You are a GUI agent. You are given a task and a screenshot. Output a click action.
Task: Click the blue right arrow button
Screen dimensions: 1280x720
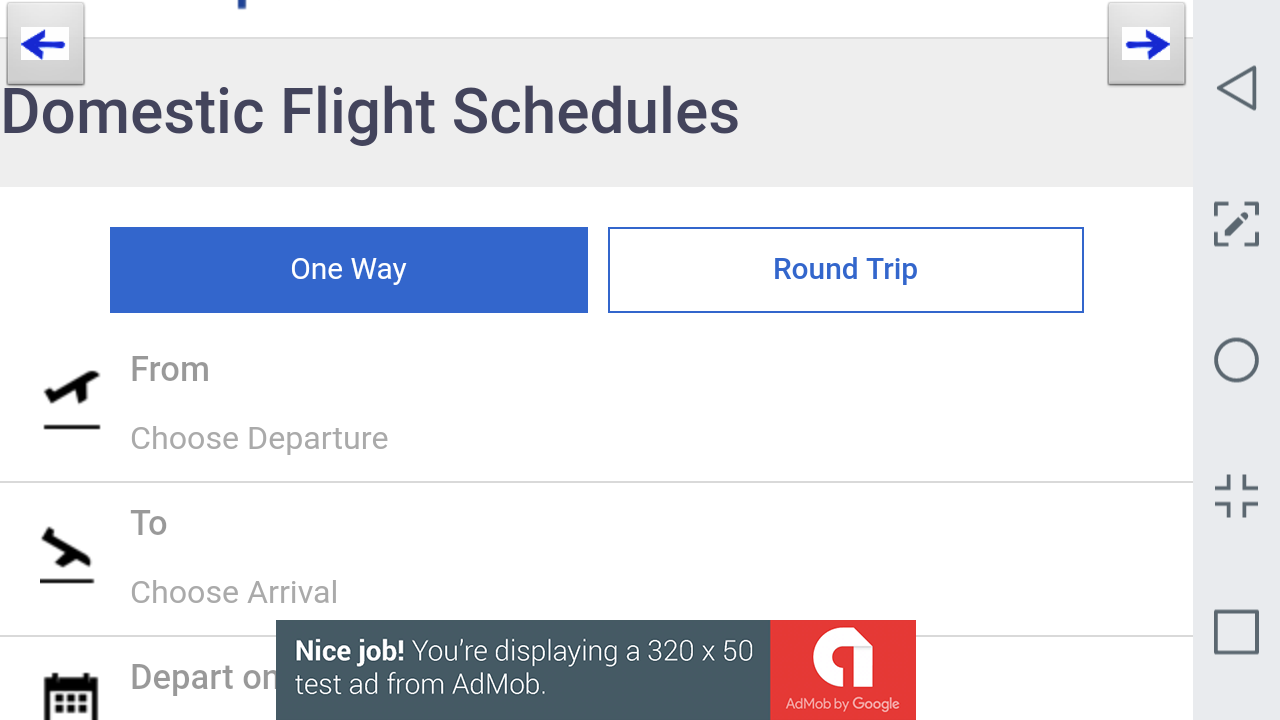click(x=1146, y=44)
